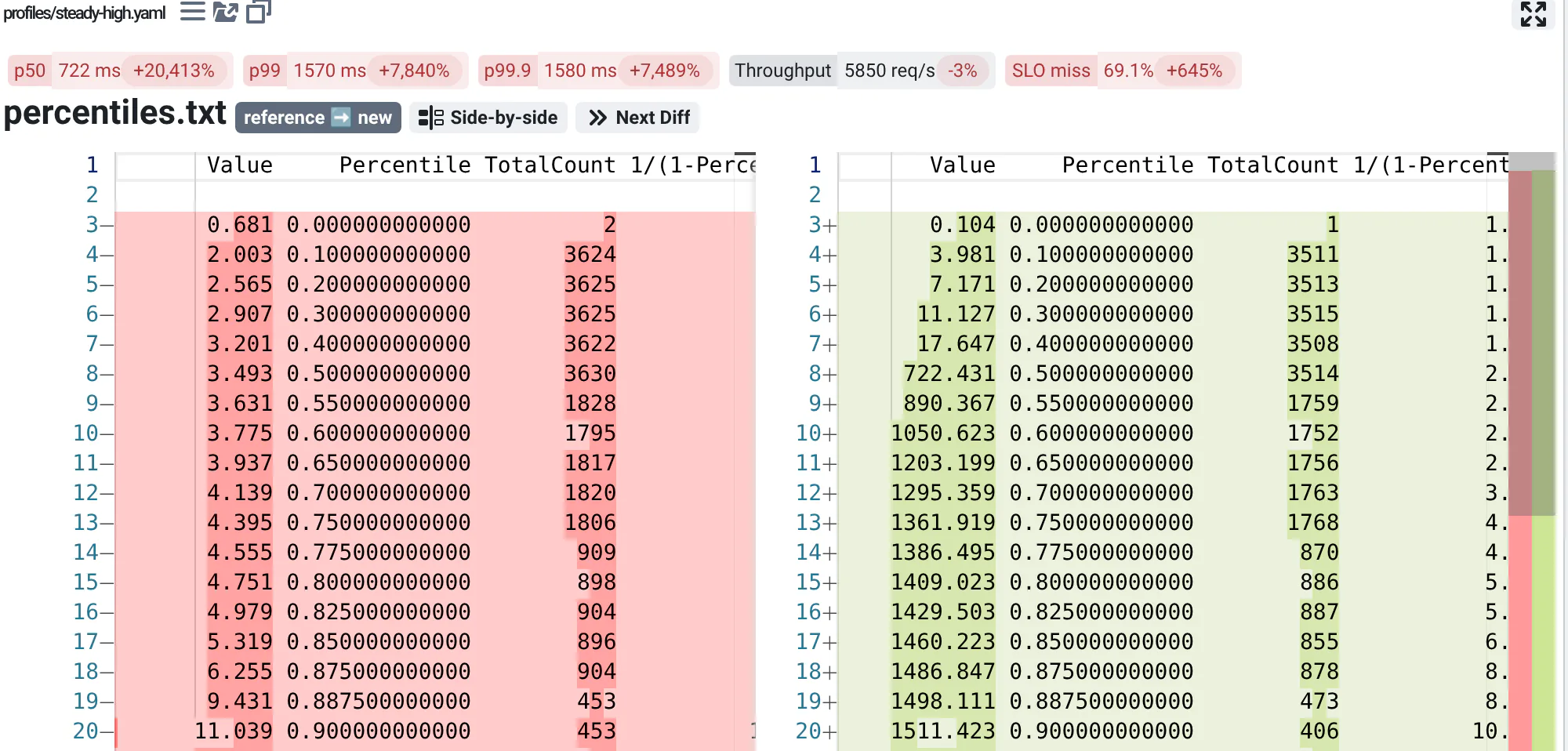The height and width of the screenshot is (751, 1568).
Task: Select value 722.431 in the right pane
Action: [949, 374]
